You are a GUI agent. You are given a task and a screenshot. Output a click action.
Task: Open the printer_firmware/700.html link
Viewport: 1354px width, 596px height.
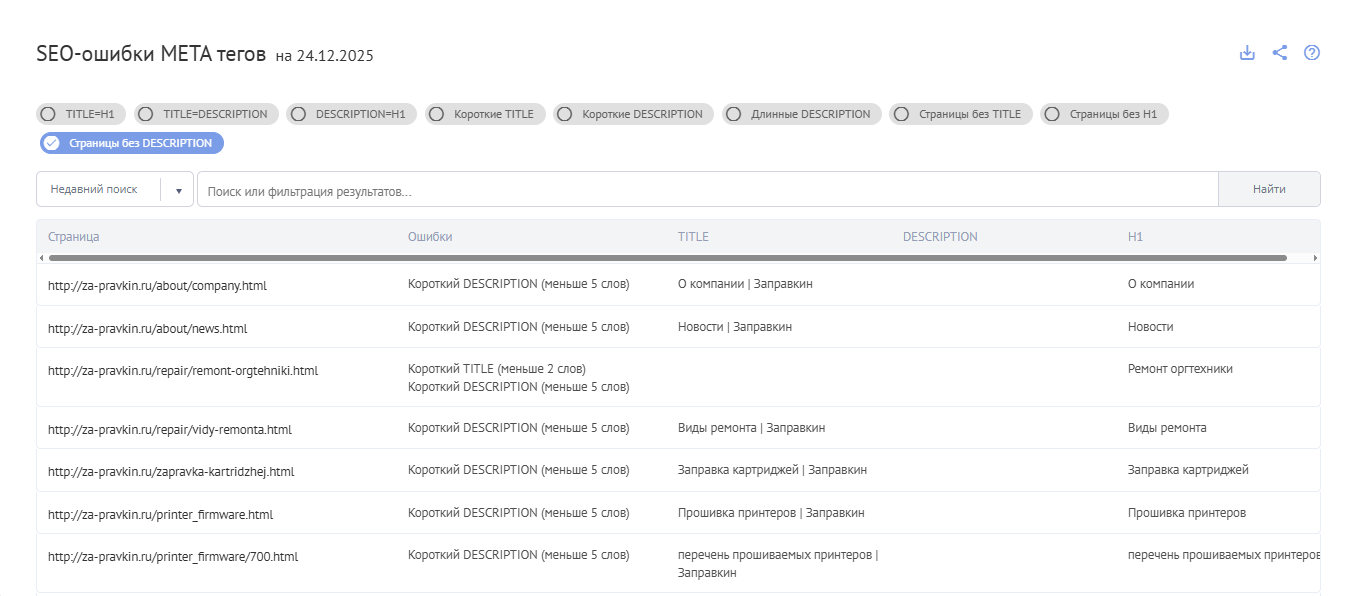click(x=173, y=557)
